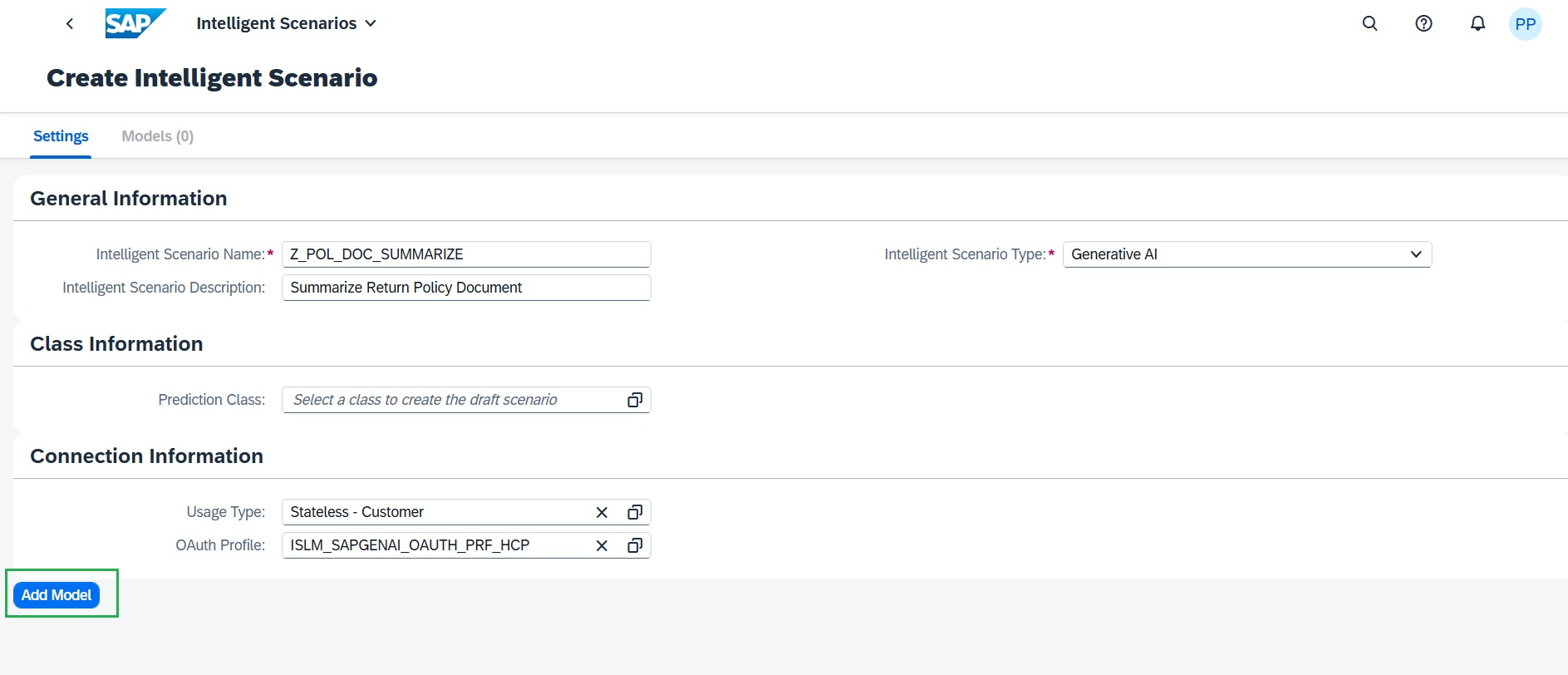The height and width of the screenshot is (675, 1568).
Task: Expand the Intelligent Scenarios menu
Action: pos(286,23)
